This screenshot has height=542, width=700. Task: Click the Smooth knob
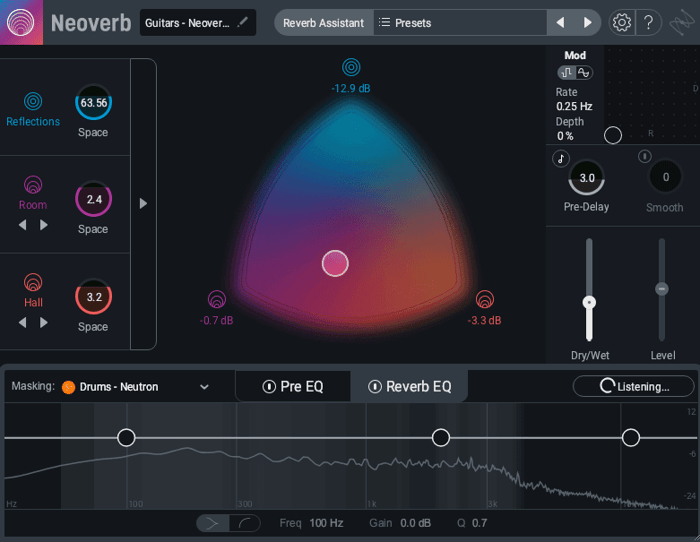click(665, 177)
